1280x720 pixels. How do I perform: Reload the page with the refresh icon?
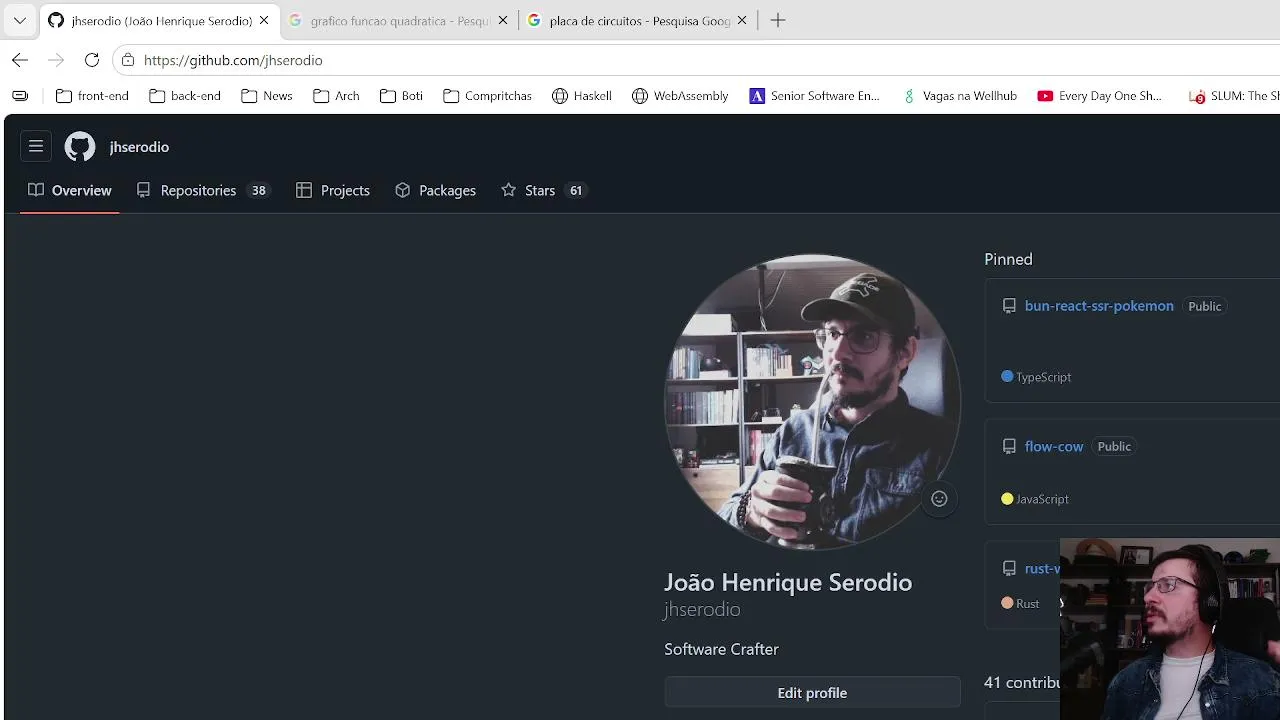tap(92, 60)
